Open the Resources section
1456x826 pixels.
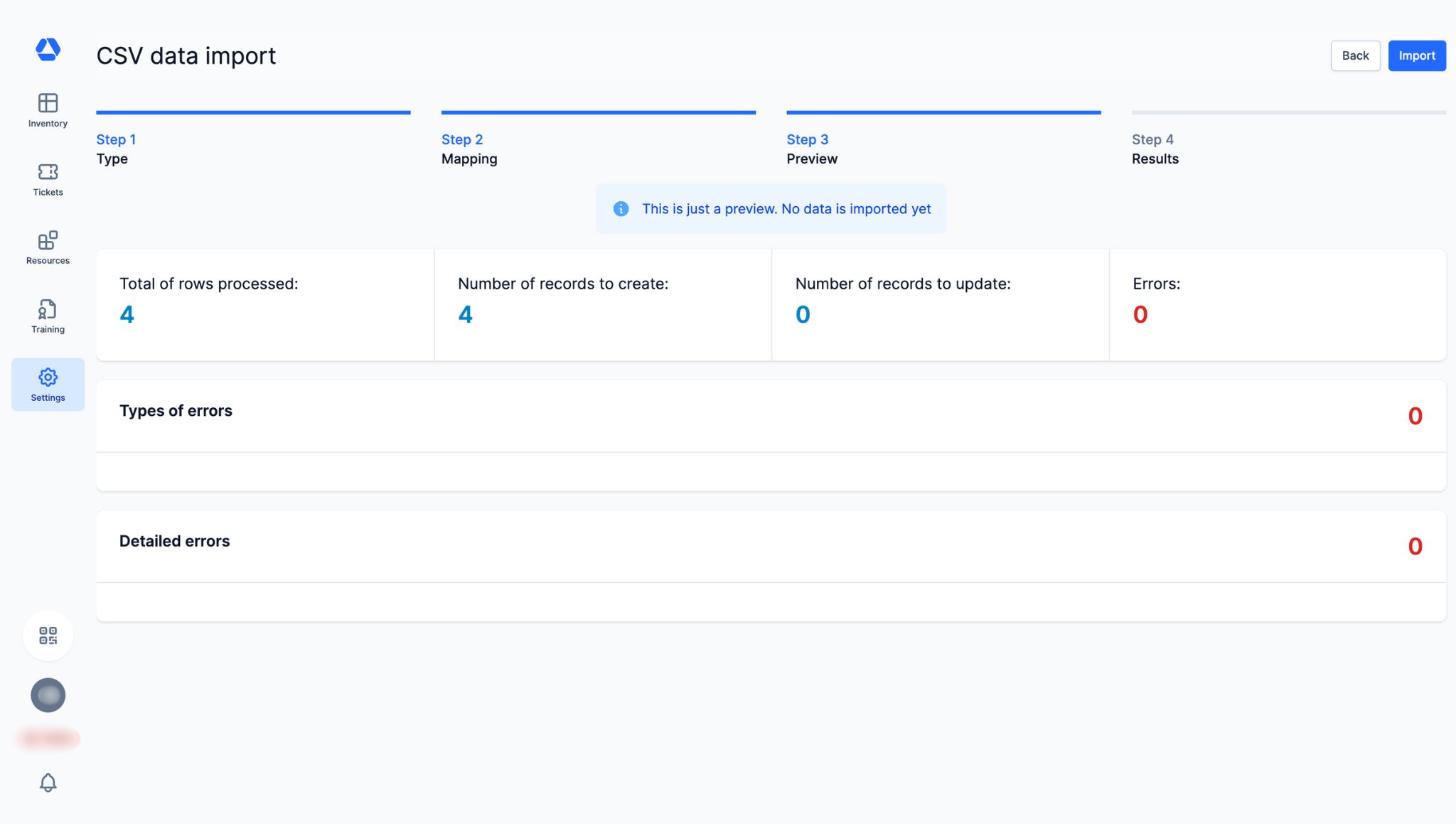pyautogui.click(x=48, y=248)
